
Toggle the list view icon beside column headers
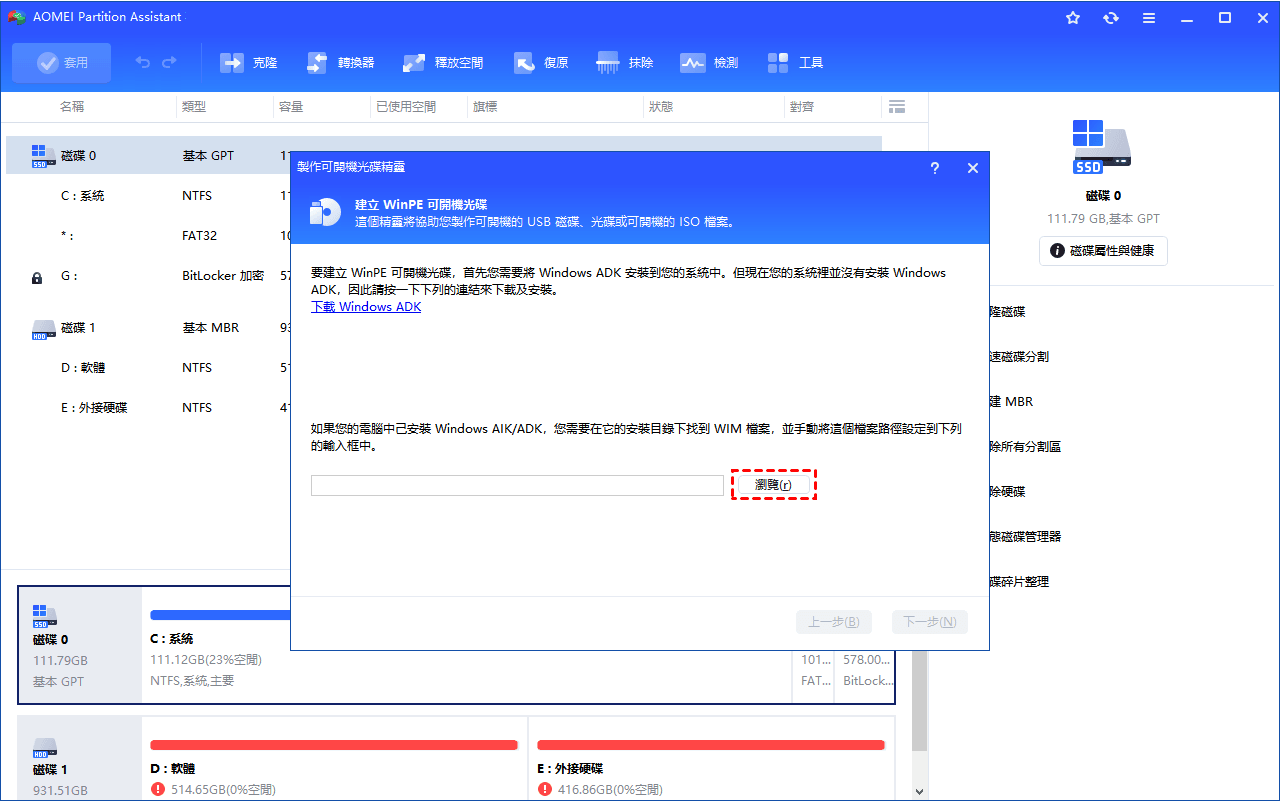coord(897,106)
